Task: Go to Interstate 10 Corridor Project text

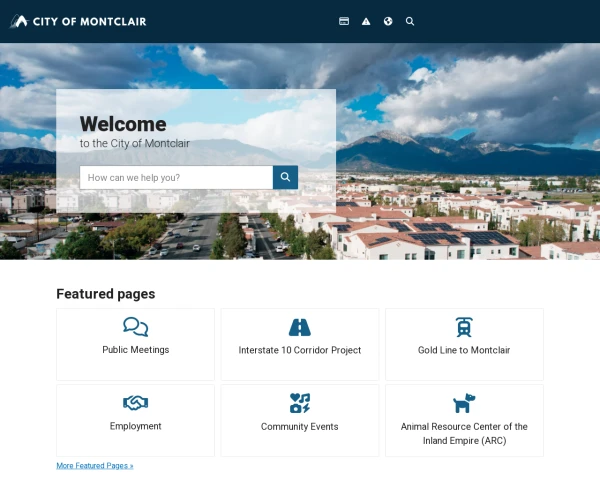Action: [x=300, y=350]
